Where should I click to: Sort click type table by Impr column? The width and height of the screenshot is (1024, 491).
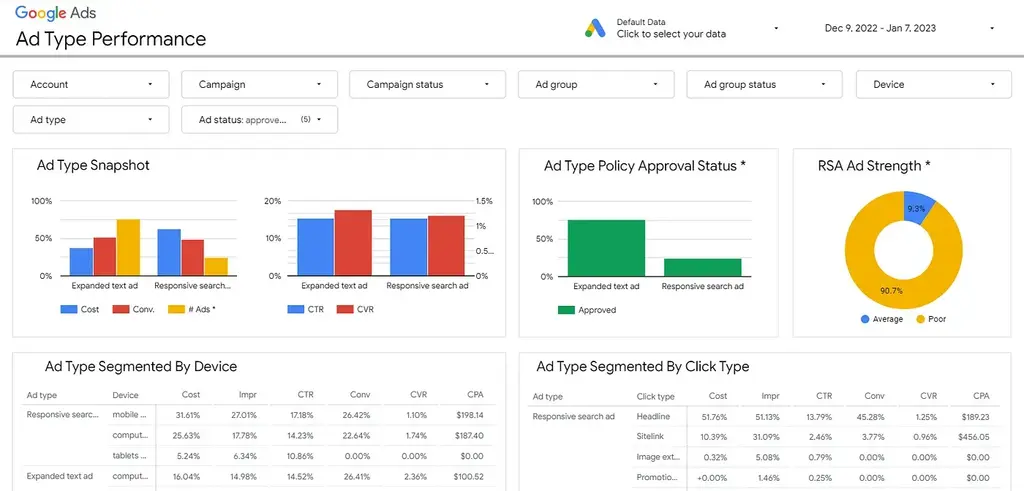click(773, 396)
